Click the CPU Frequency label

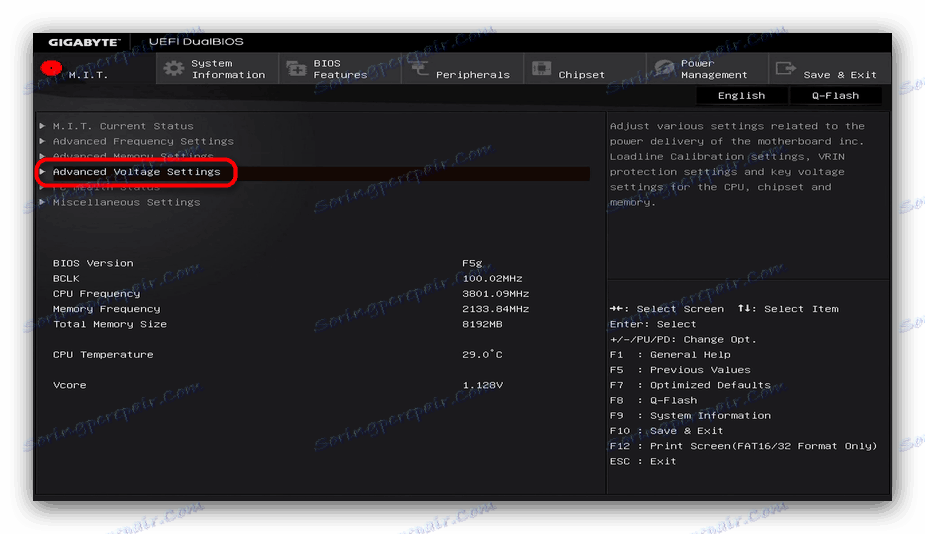coord(96,294)
